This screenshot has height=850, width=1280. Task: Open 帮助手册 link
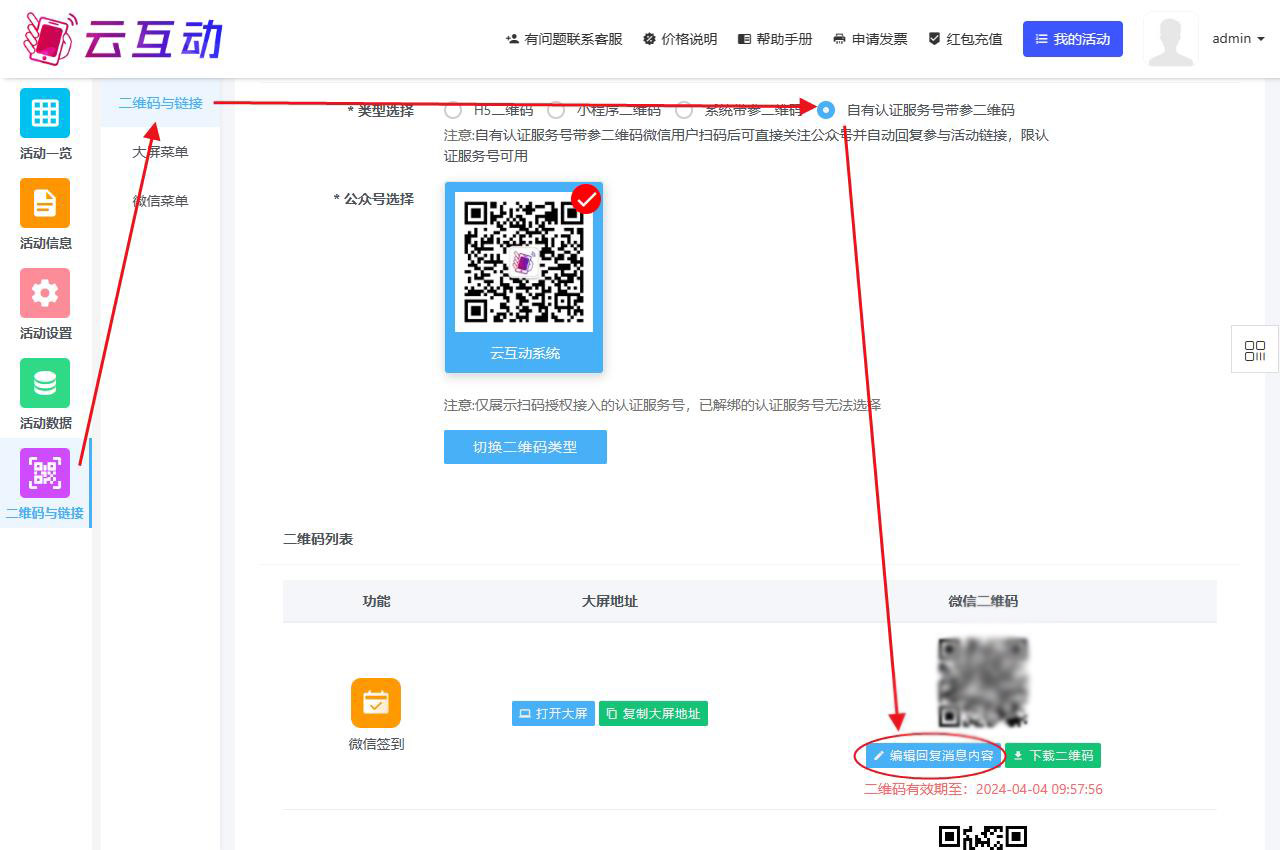coord(775,39)
